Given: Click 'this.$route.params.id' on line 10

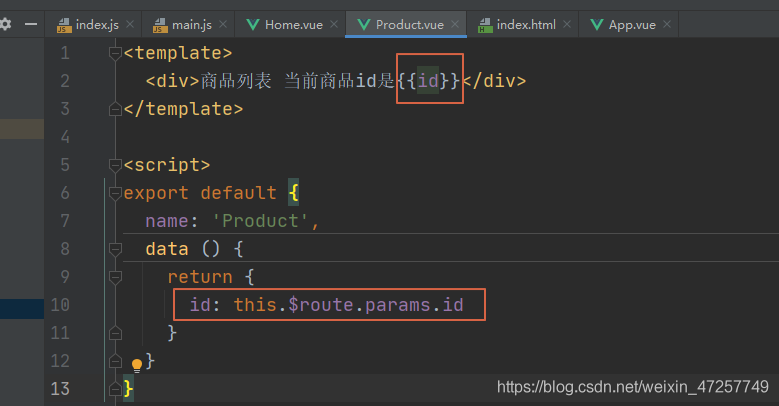Looking at the screenshot, I should coord(349,305).
